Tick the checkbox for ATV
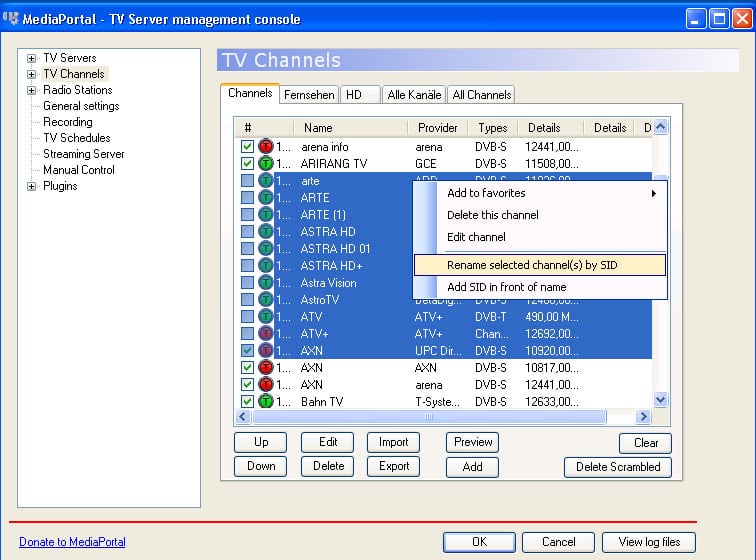 coord(247,316)
